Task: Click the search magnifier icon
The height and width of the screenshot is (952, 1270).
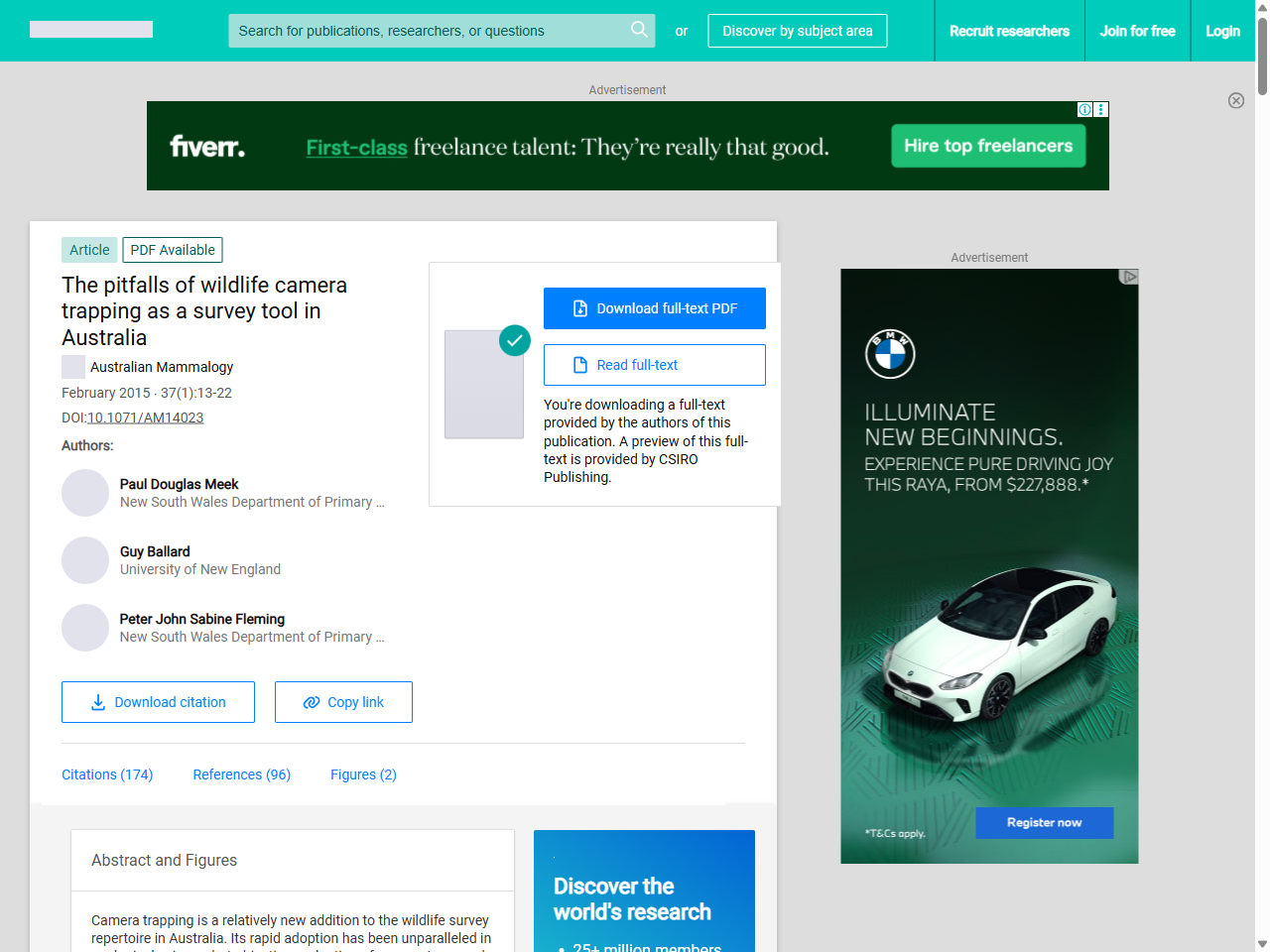Action: click(x=639, y=30)
